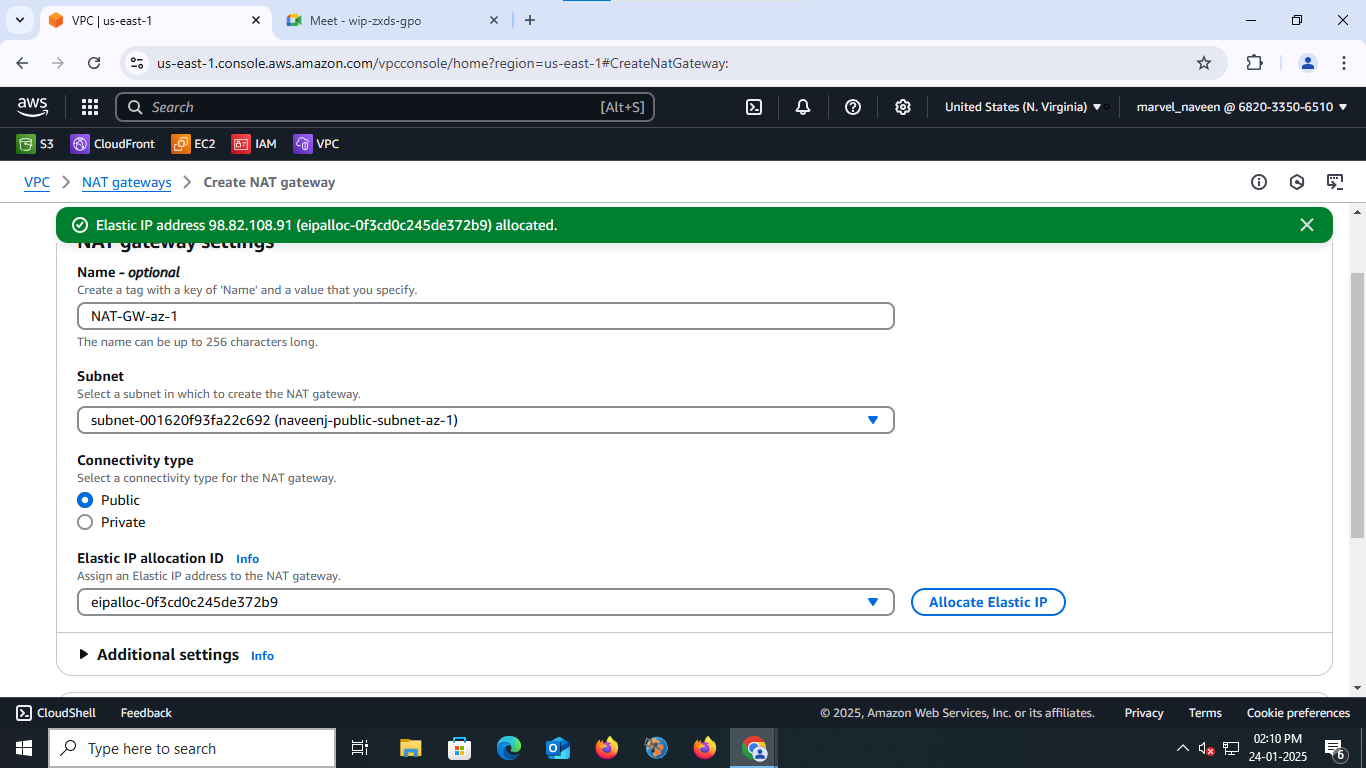Open the IAM shortcut

click(x=254, y=144)
